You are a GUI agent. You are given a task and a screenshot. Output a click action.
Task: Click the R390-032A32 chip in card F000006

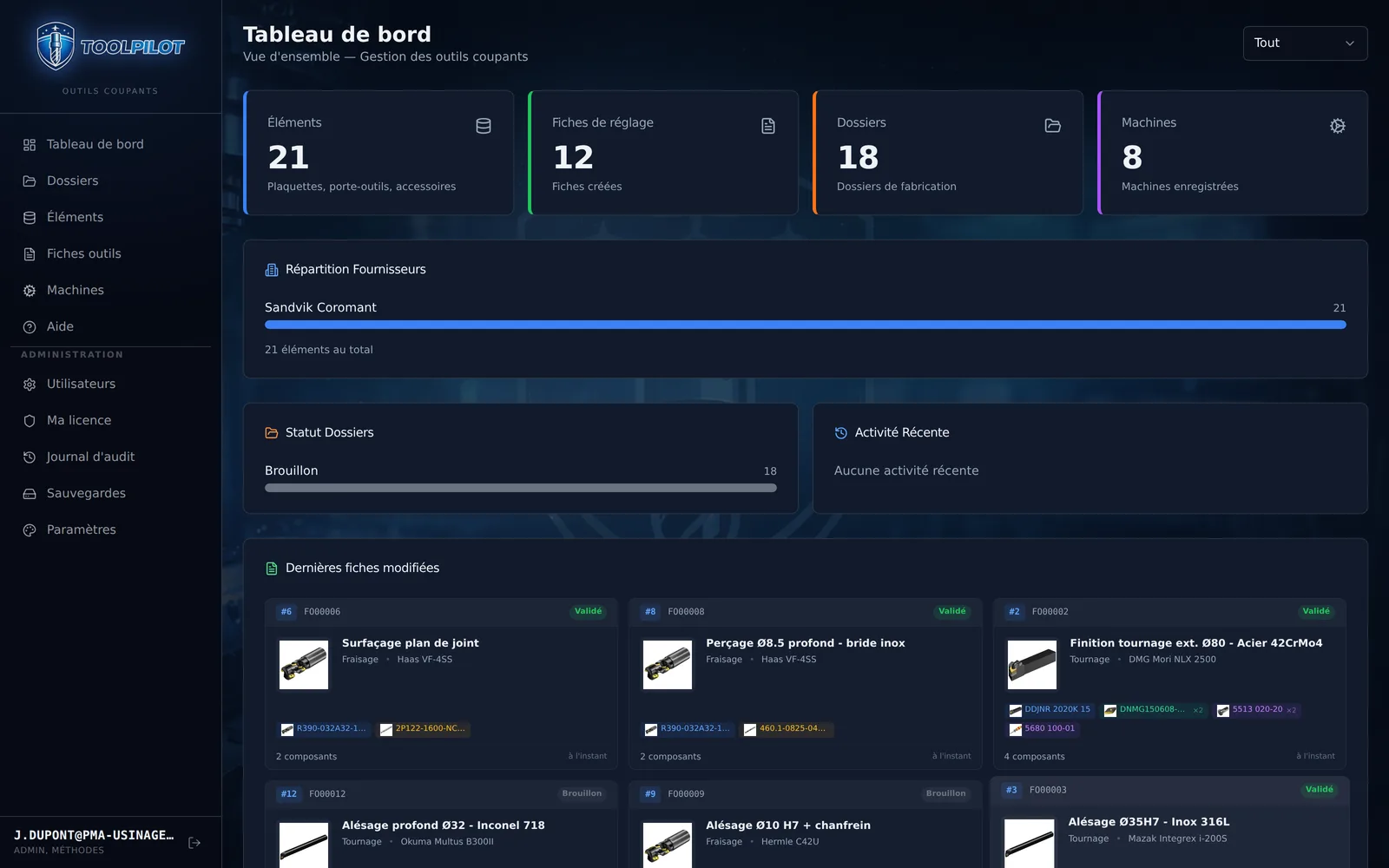pyautogui.click(x=324, y=729)
